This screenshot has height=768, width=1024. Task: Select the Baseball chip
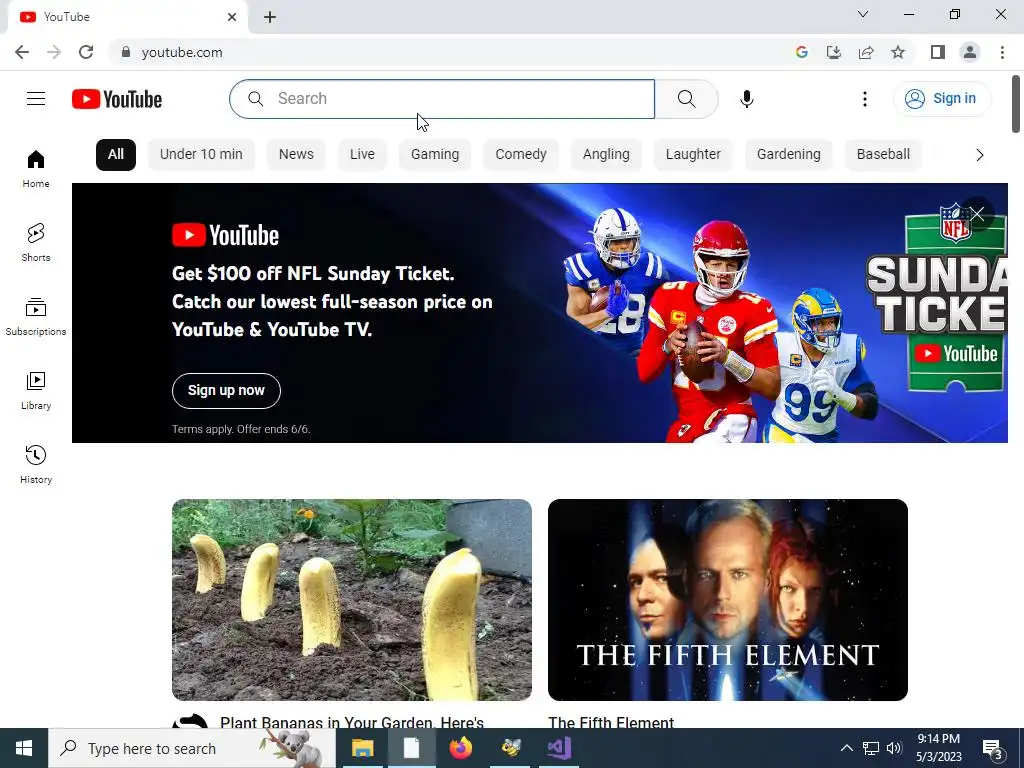[x=883, y=155]
